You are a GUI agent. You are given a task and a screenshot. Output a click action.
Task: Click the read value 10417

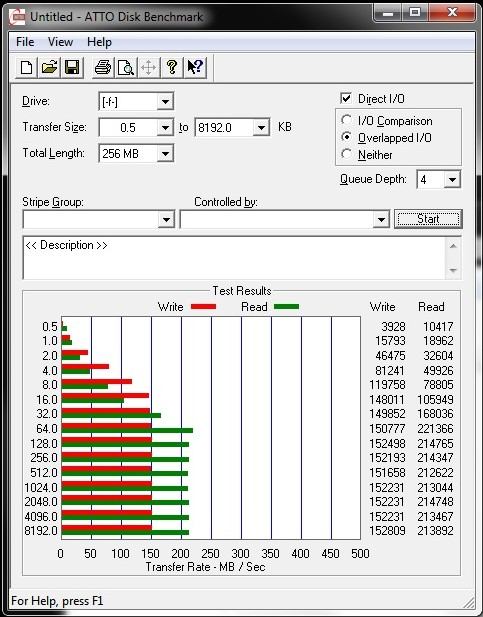pos(438,327)
